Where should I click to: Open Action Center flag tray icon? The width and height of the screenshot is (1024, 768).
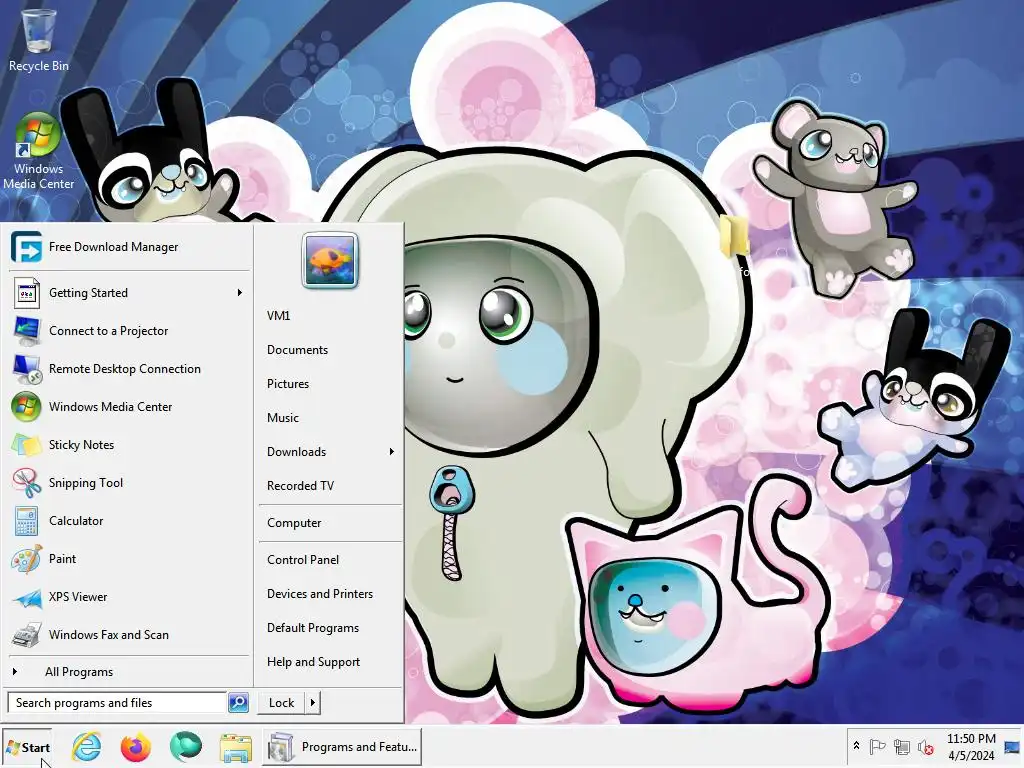point(877,746)
